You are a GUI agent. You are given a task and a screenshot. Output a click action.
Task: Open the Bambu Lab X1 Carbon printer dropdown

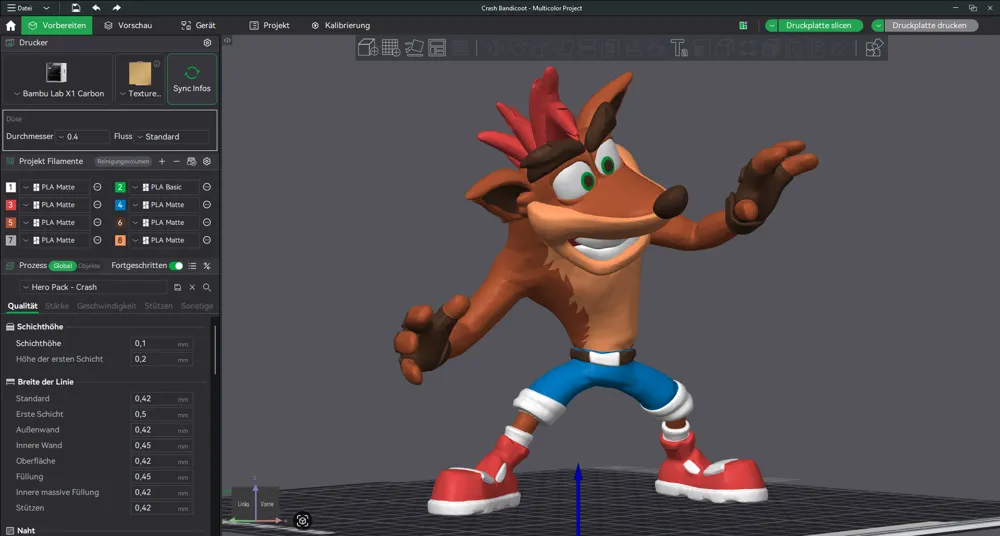[x=58, y=93]
